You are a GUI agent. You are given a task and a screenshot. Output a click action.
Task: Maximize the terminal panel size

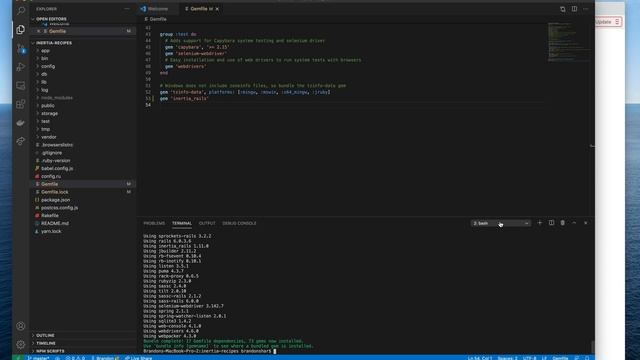[574, 223]
